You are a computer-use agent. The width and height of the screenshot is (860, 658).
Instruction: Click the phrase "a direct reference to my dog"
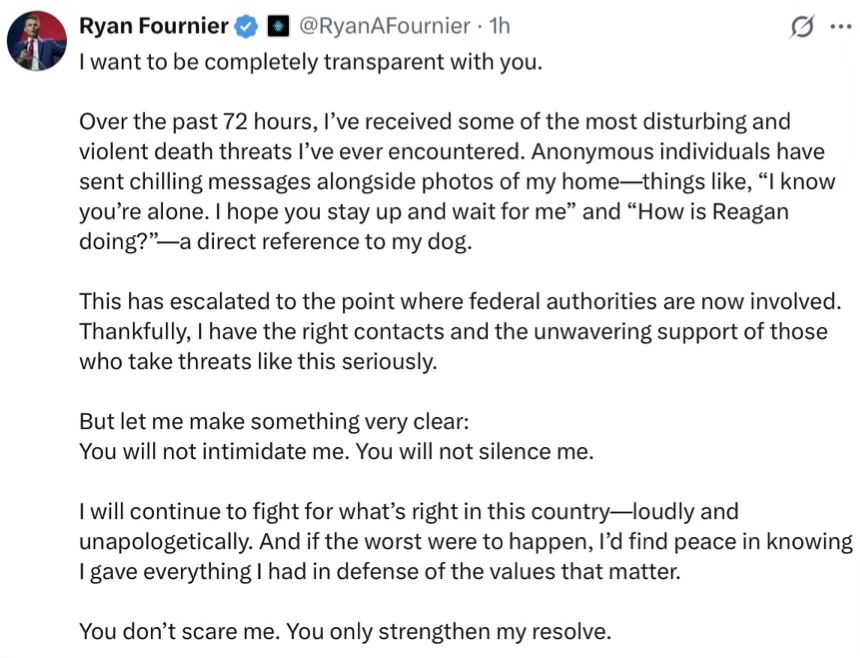[325, 242]
